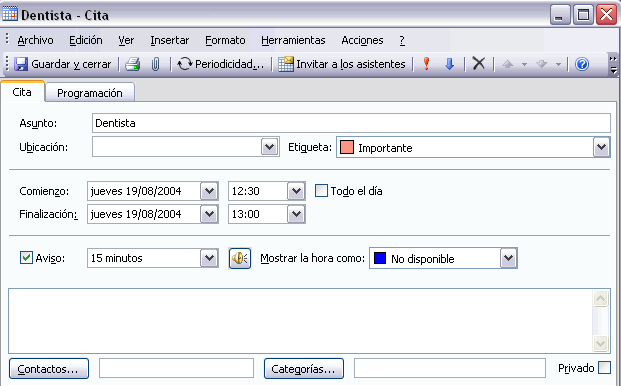Click the Finalización date field
Screen dimensions: 621x386
144,214
